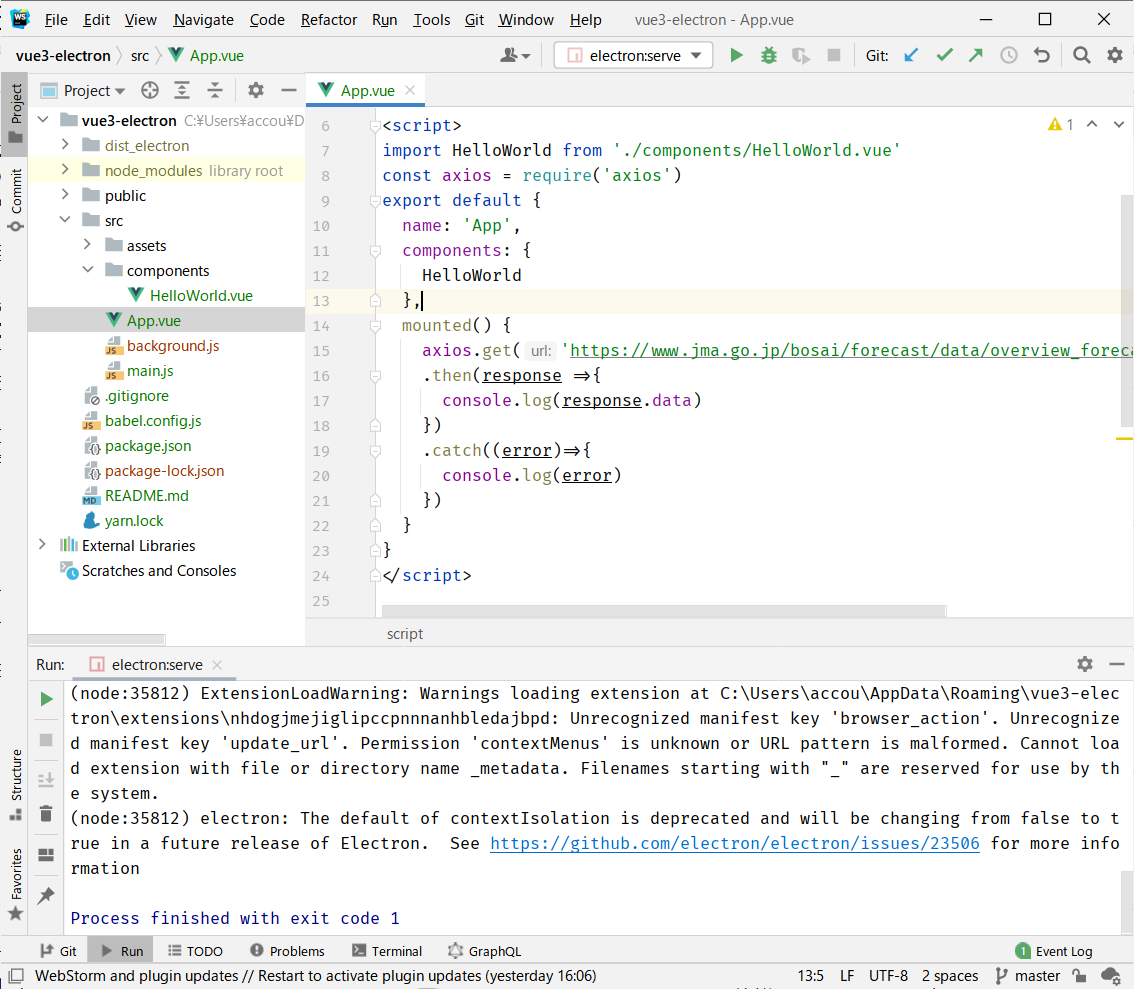Click the master branch status widget
1134x989 pixels.
click(1028, 976)
